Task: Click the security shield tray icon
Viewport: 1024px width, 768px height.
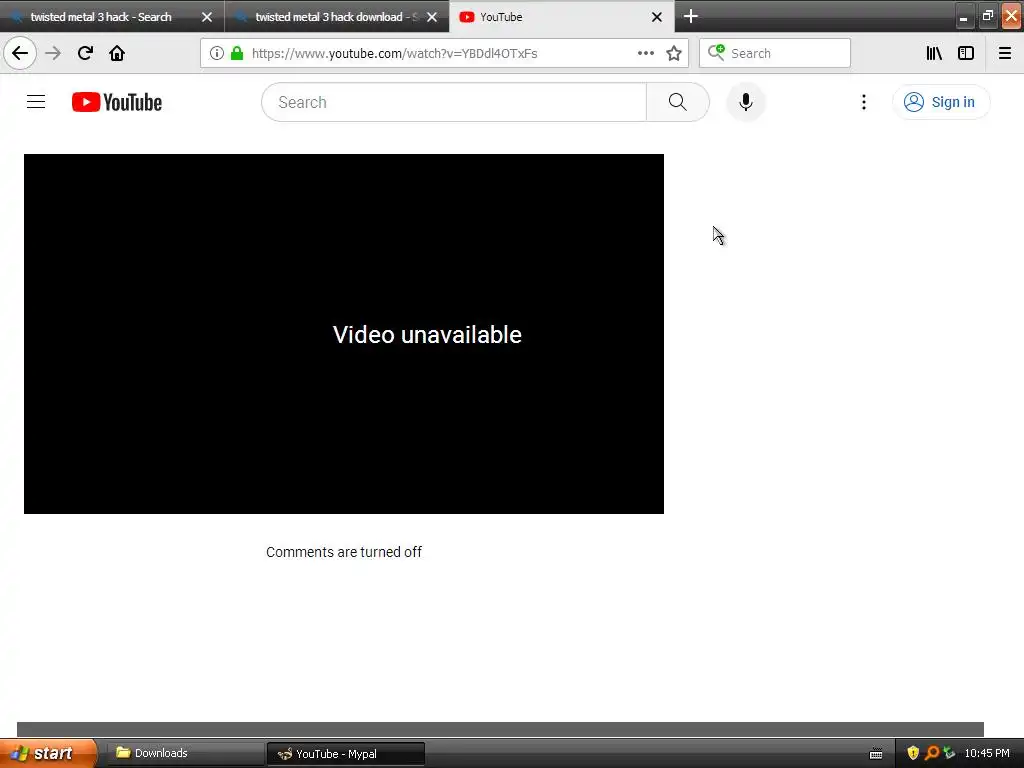Action: (x=913, y=753)
